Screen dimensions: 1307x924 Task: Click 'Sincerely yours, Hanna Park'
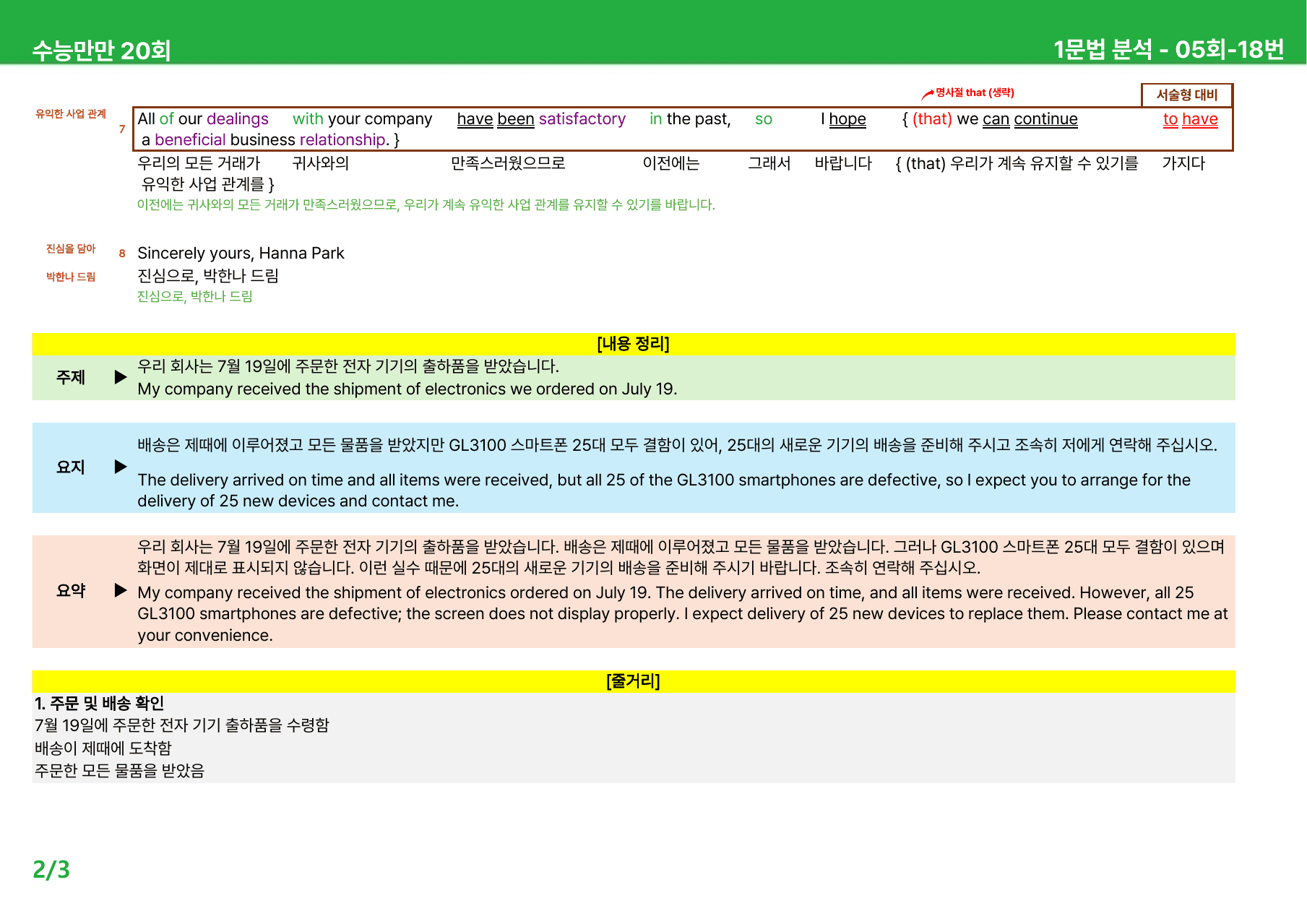[241, 254]
